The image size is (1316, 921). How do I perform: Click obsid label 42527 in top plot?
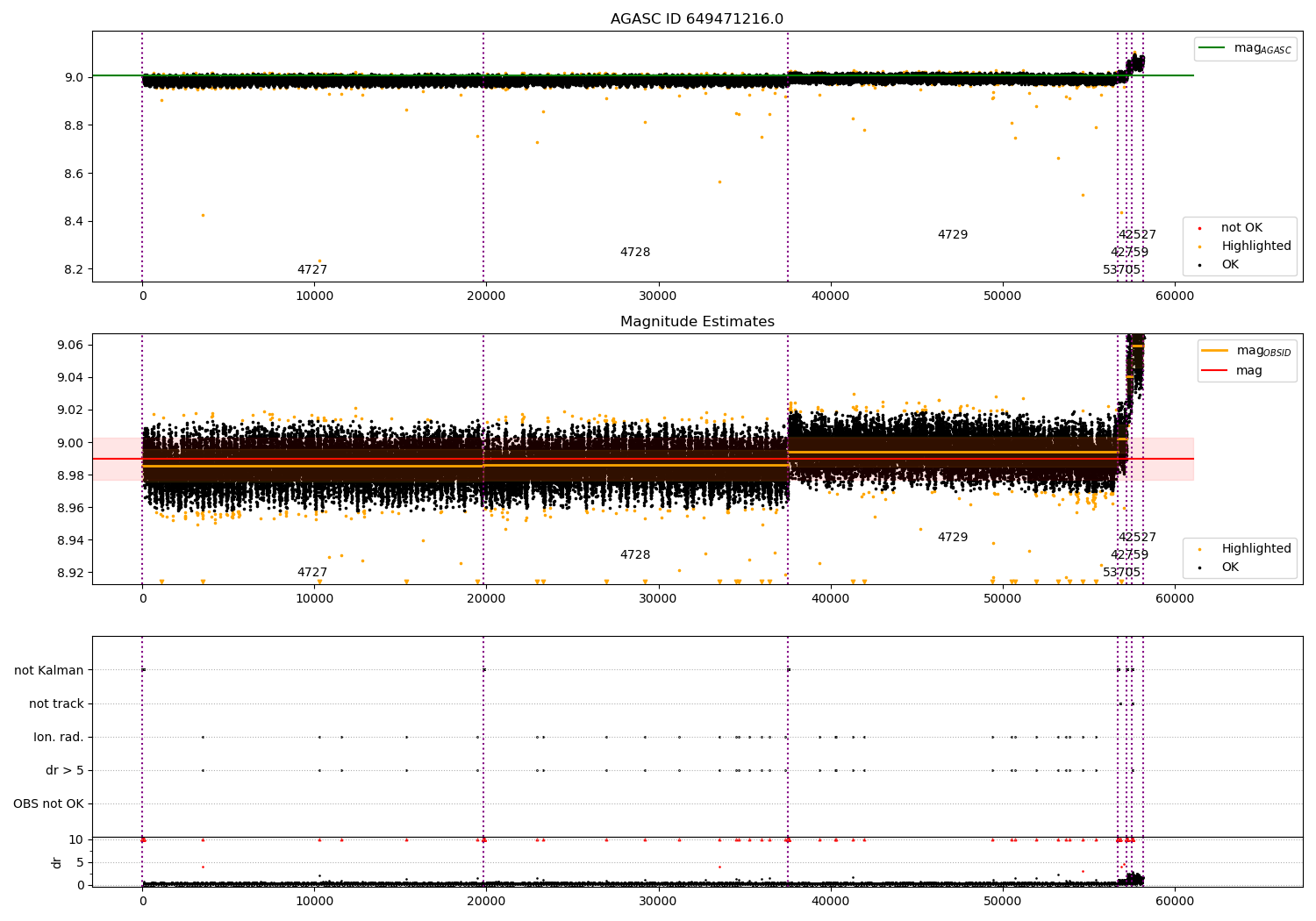click(x=1137, y=235)
